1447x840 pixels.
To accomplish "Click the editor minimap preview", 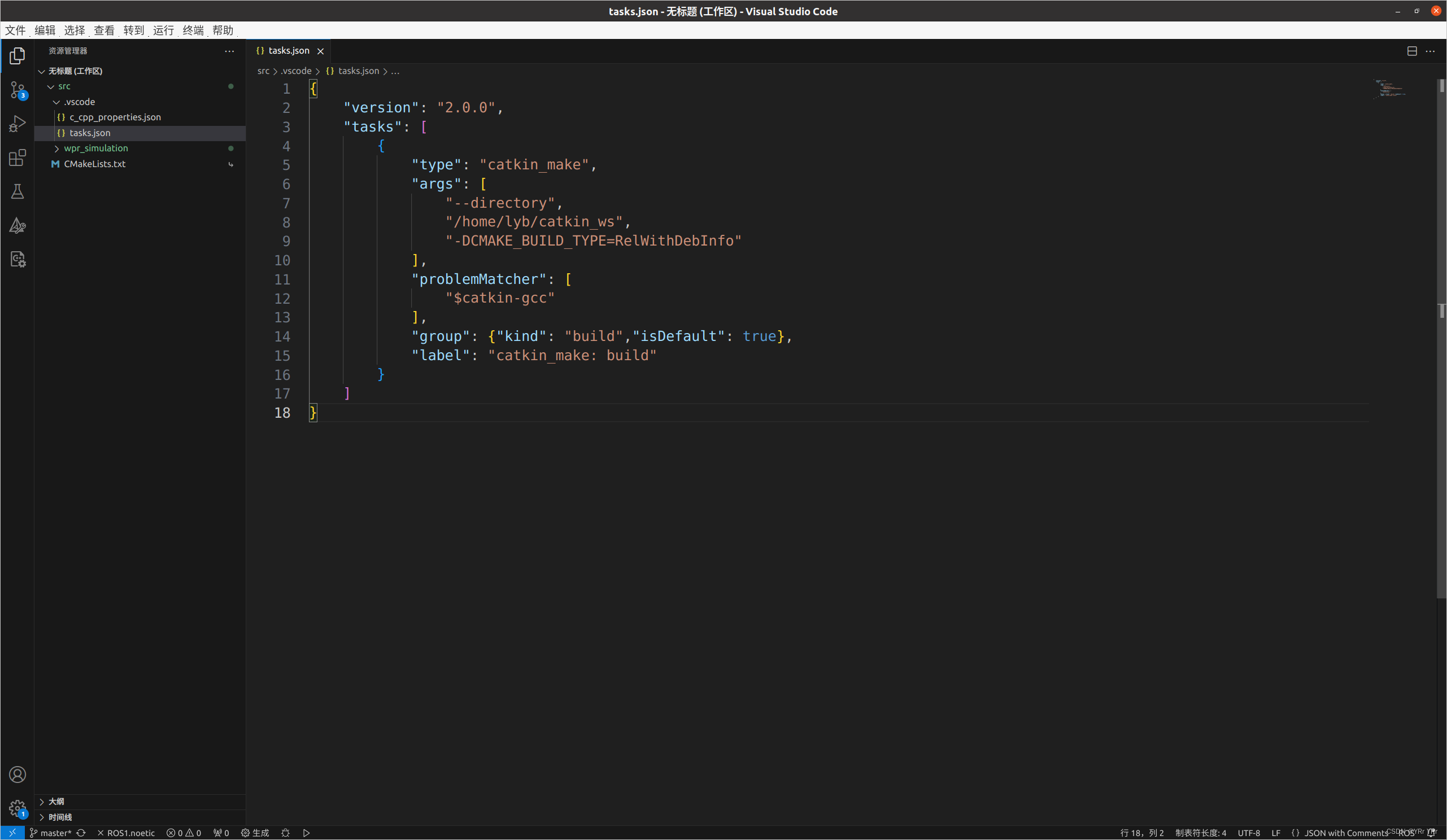I will pyautogui.click(x=1389, y=89).
